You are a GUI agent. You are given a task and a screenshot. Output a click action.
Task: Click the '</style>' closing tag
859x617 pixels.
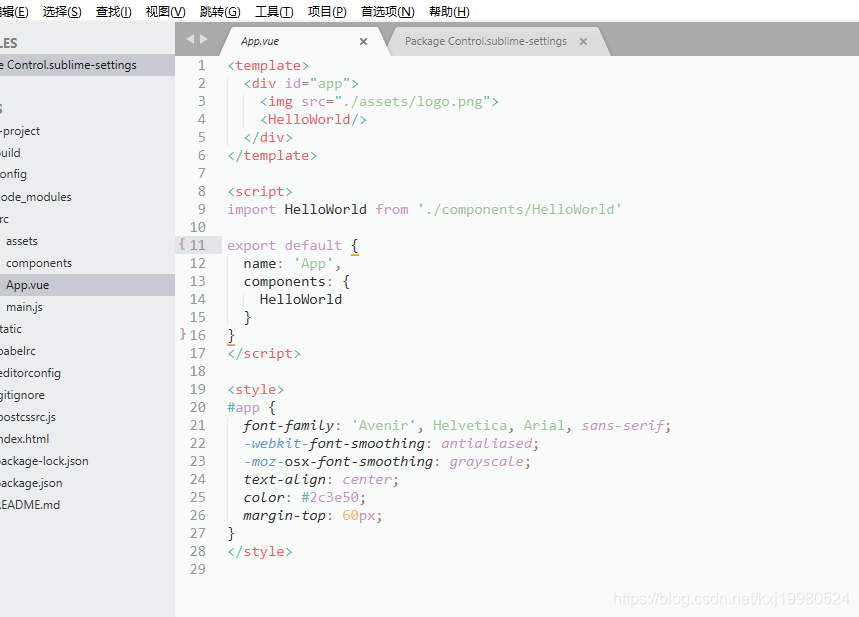260,551
